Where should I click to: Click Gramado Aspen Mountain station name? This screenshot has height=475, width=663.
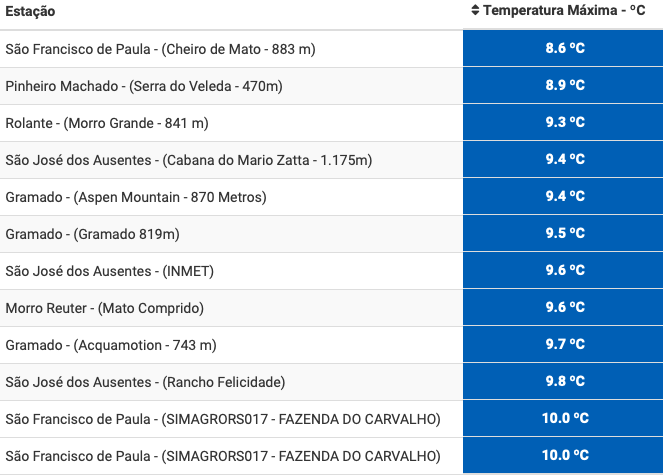point(136,197)
